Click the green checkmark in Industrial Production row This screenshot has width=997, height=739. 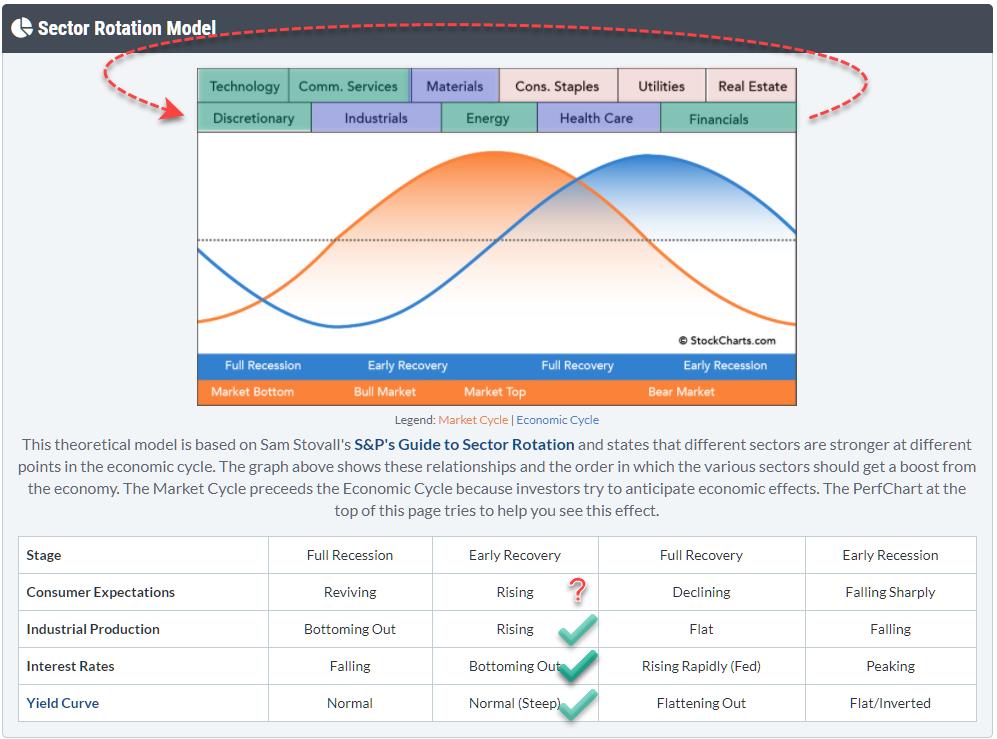(578, 629)
